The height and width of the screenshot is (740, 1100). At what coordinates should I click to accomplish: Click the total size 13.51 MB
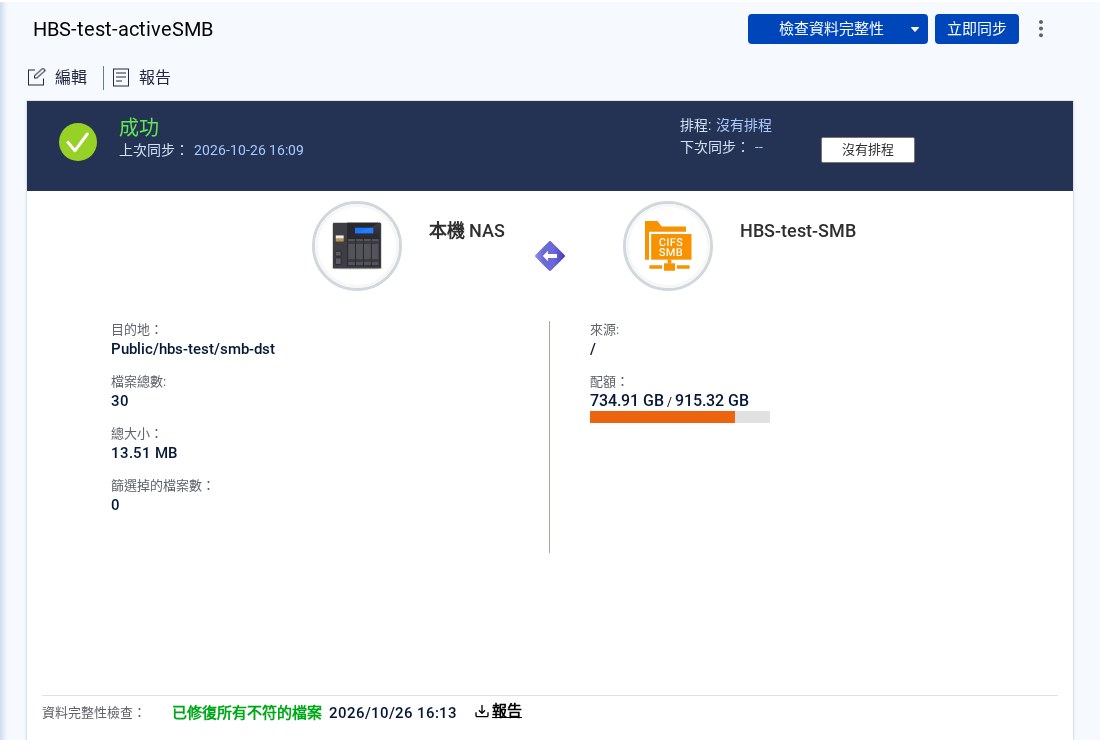(144, 452)
